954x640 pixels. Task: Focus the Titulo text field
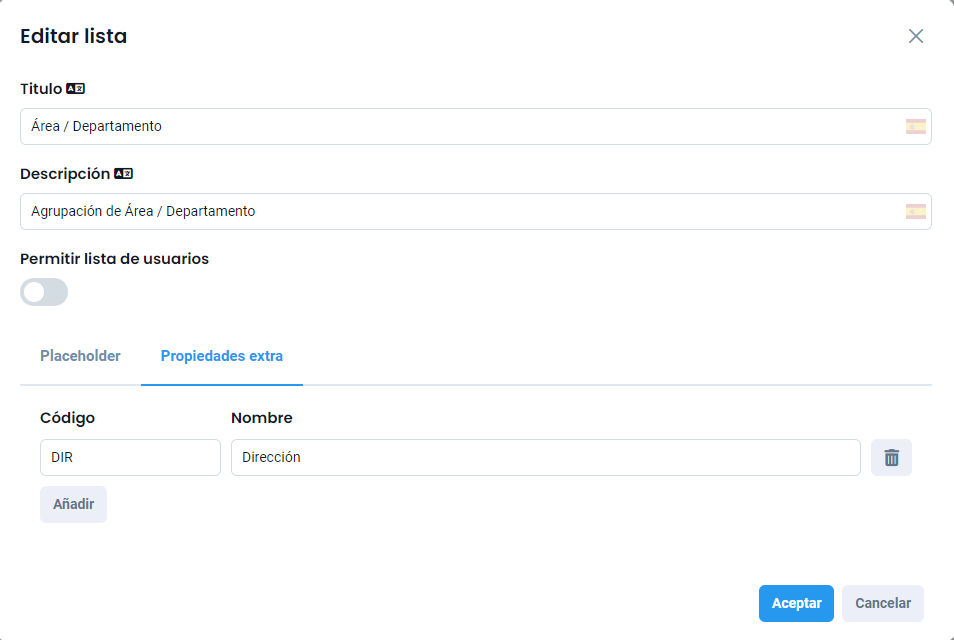tap(460, 127)
